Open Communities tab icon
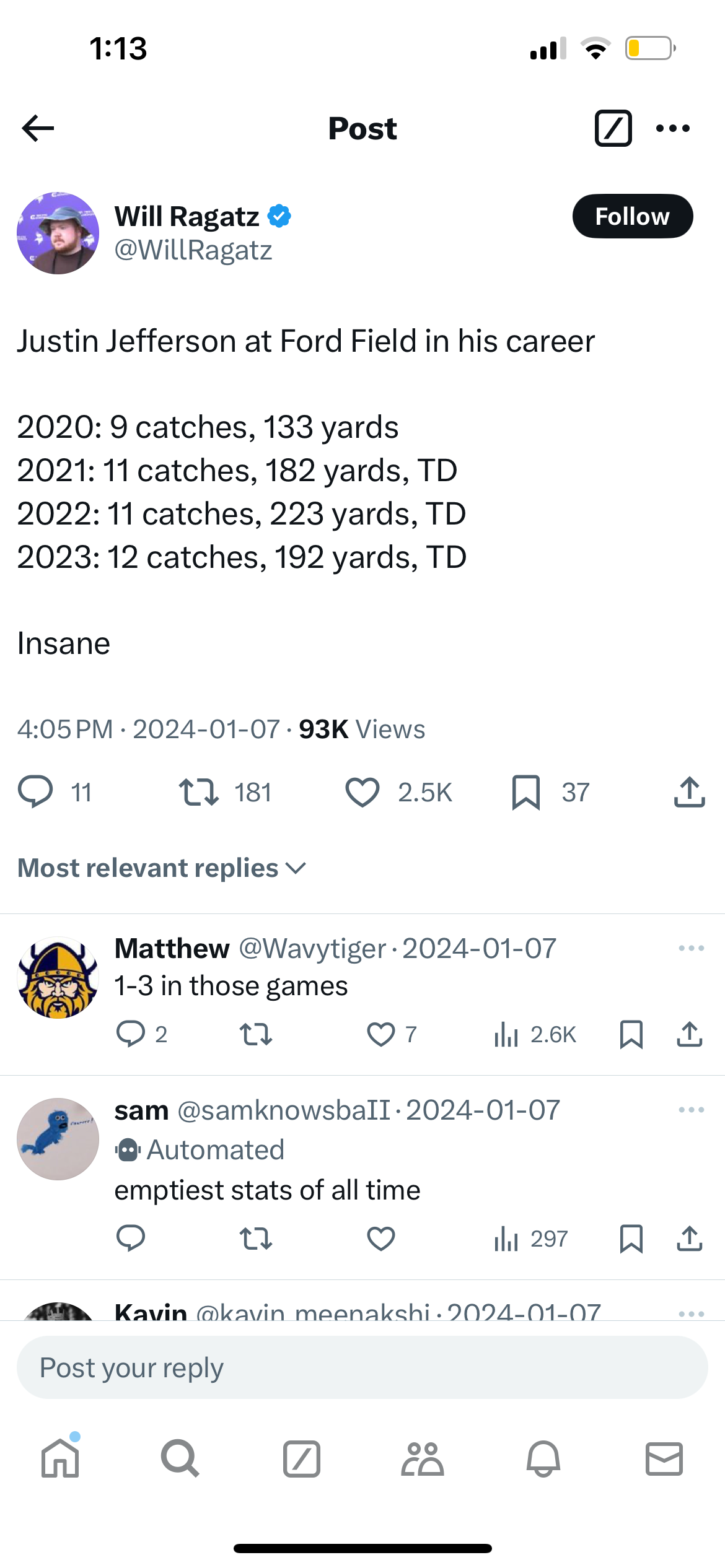Image resolution: width=725 pixels, height=1568 pixels. pos(423,1458)
